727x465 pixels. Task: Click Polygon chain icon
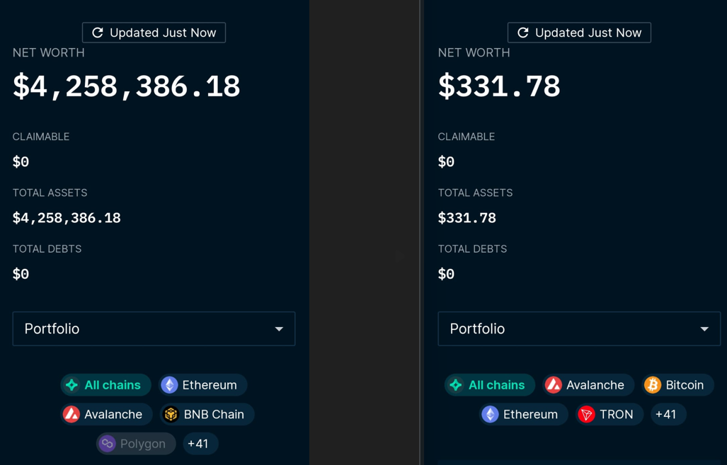pos(107,443)
